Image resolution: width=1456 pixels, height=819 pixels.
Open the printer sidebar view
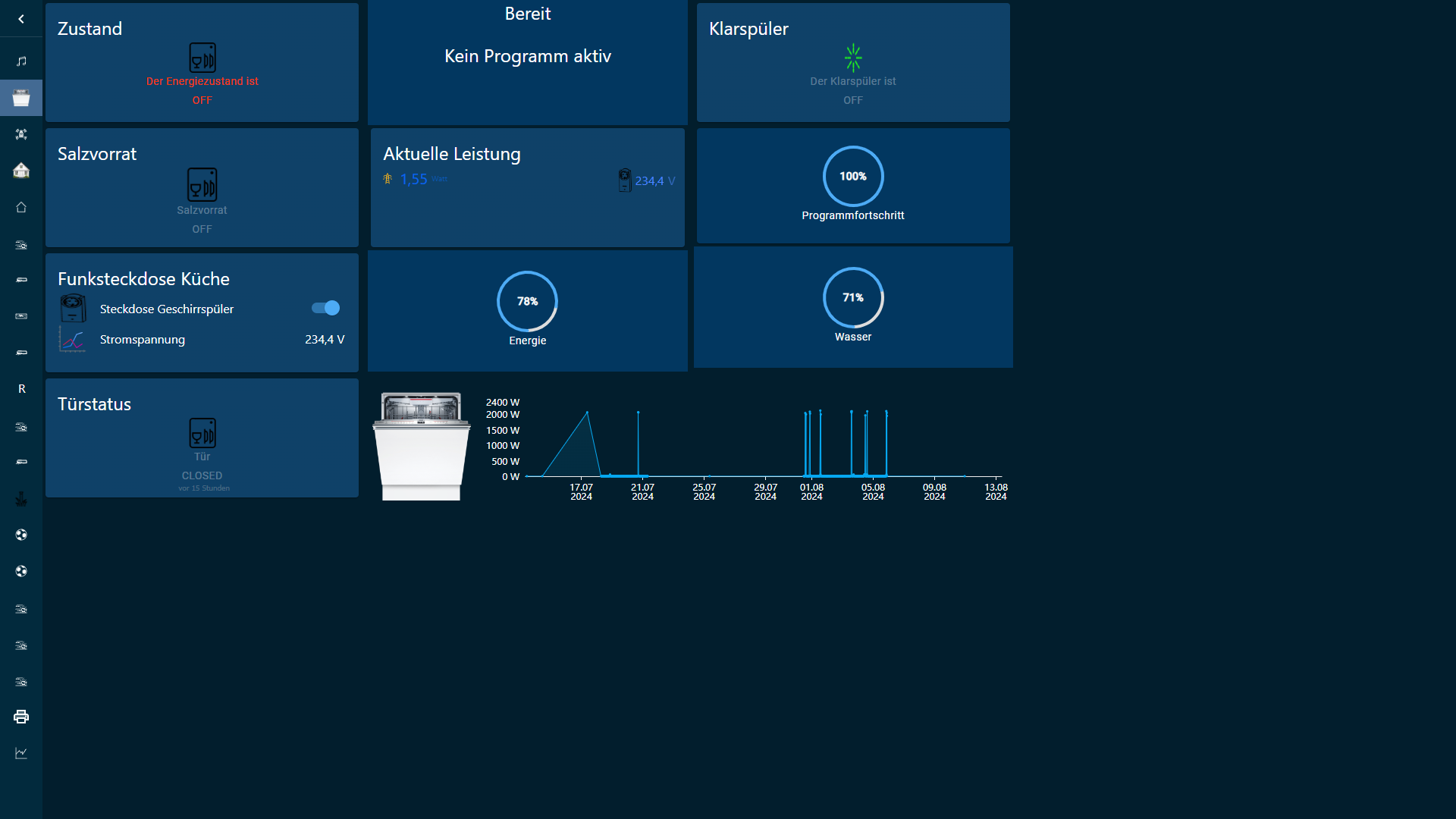[x=21, y=717]
